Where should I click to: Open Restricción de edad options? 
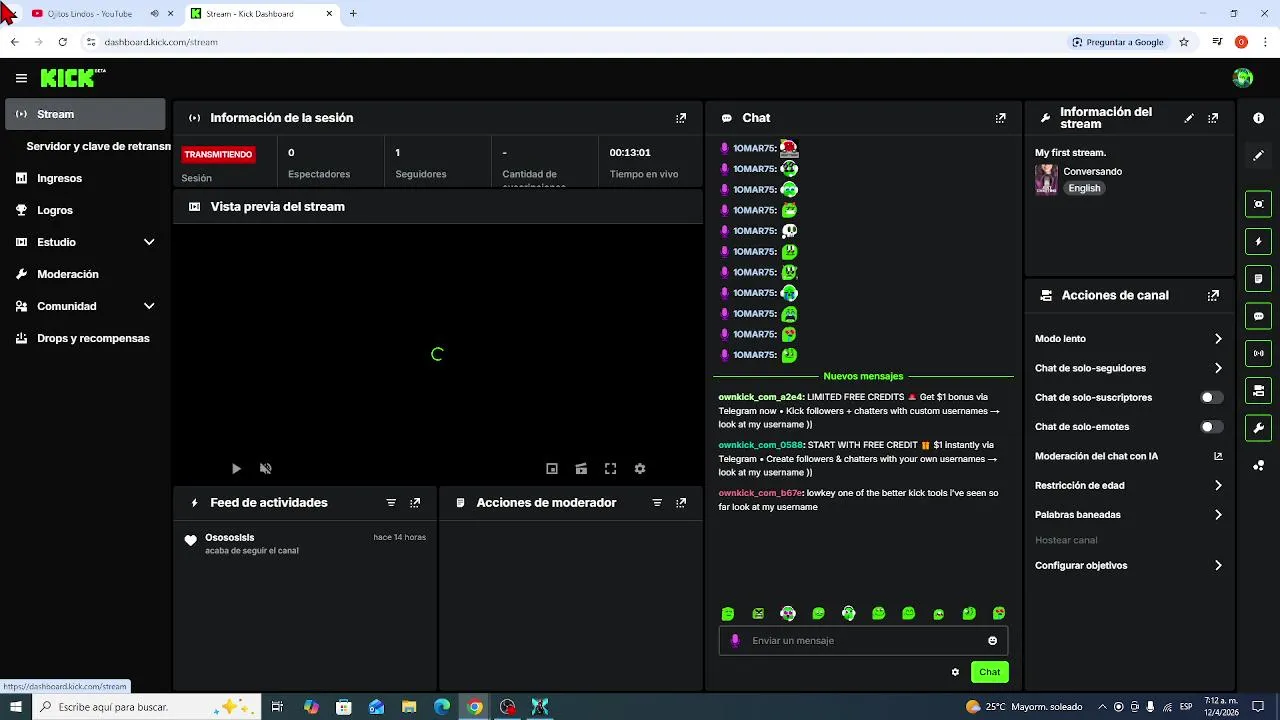1129,485
